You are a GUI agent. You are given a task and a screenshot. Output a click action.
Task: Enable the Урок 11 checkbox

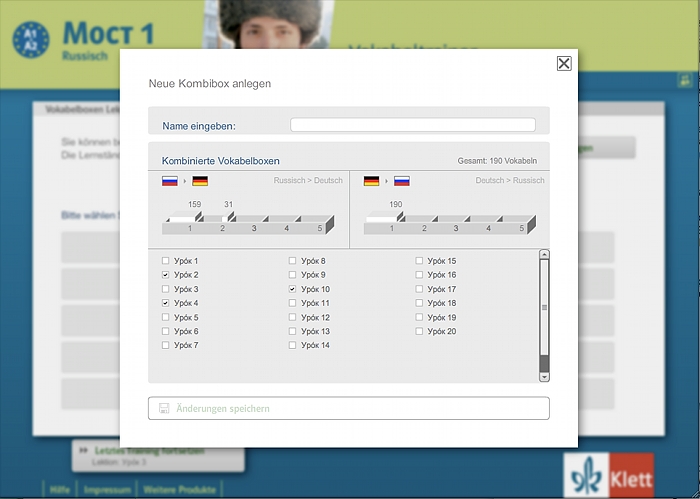pos(292,303)
